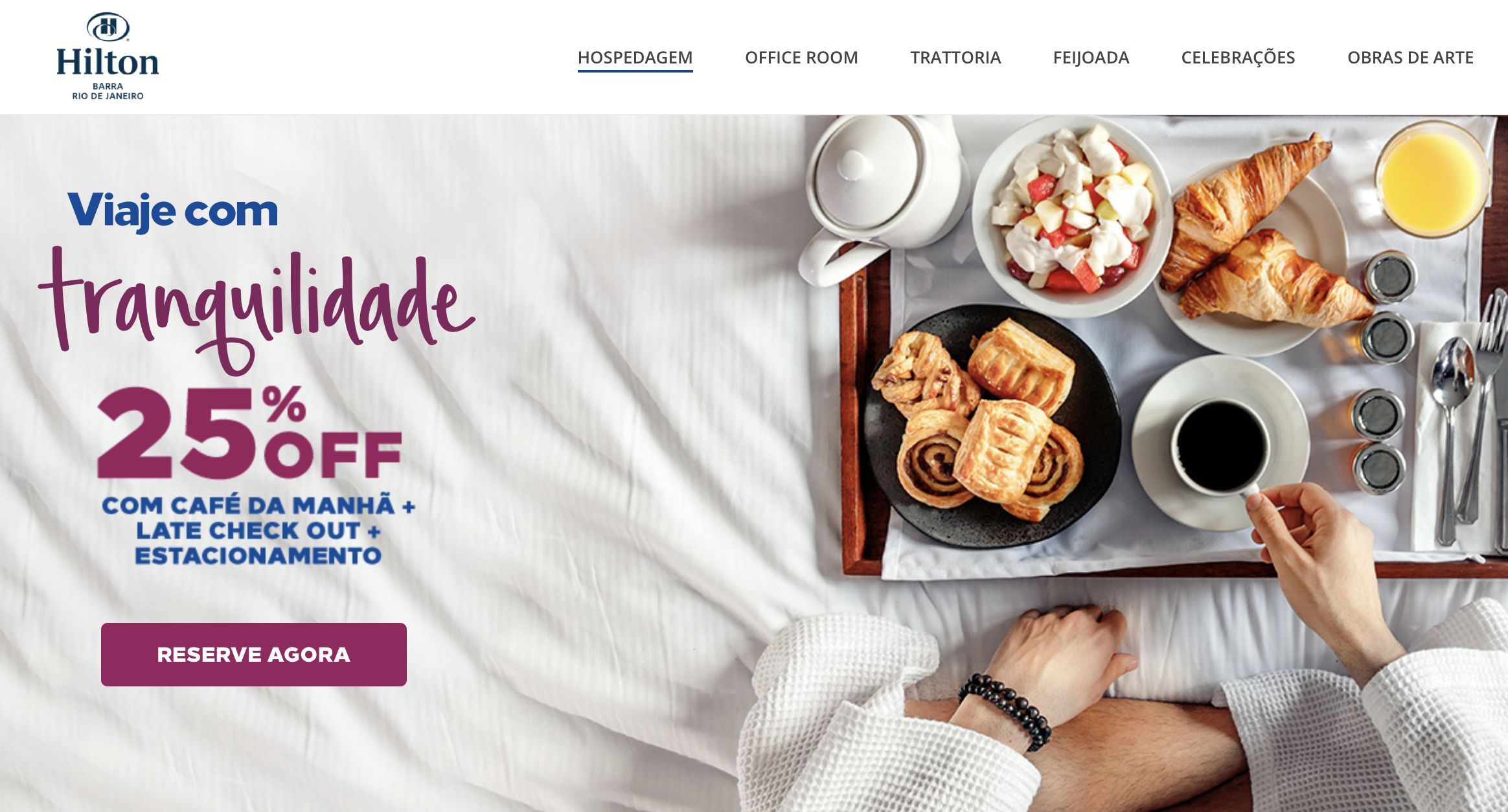Click the black coffee cup in banner

[x=1220, y=446]
